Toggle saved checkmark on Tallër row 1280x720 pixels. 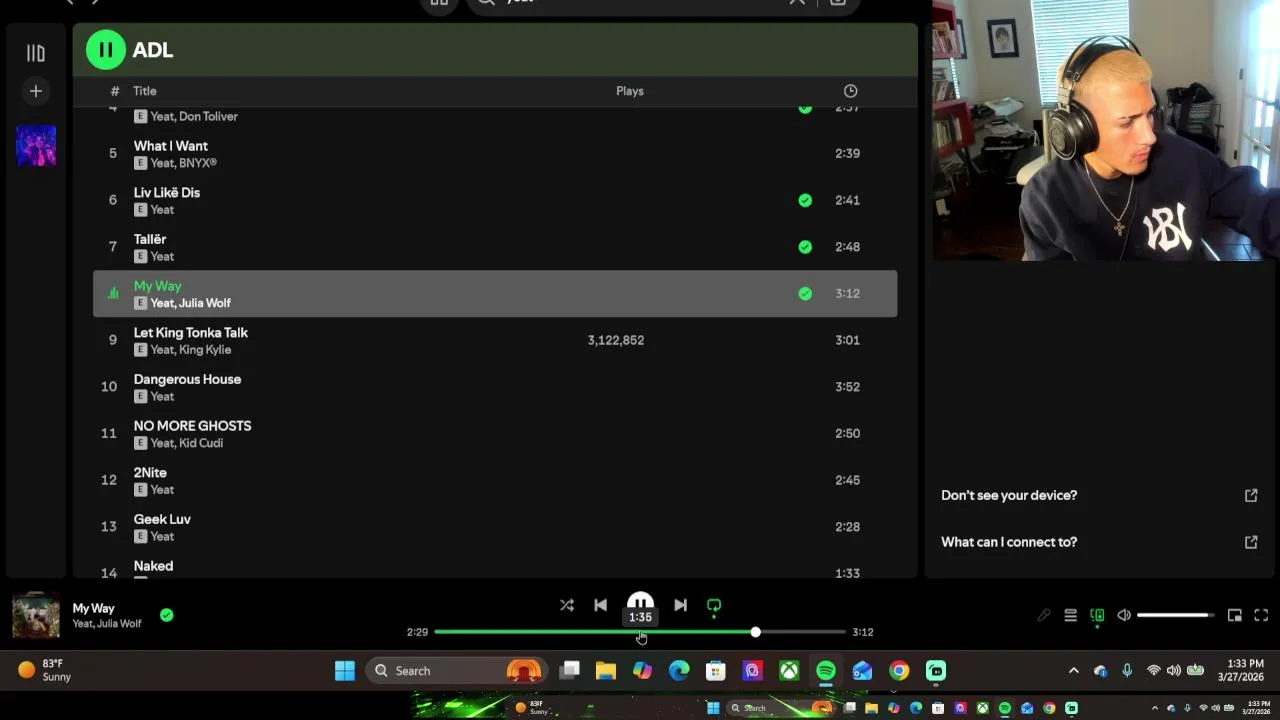tap(805, 247)
